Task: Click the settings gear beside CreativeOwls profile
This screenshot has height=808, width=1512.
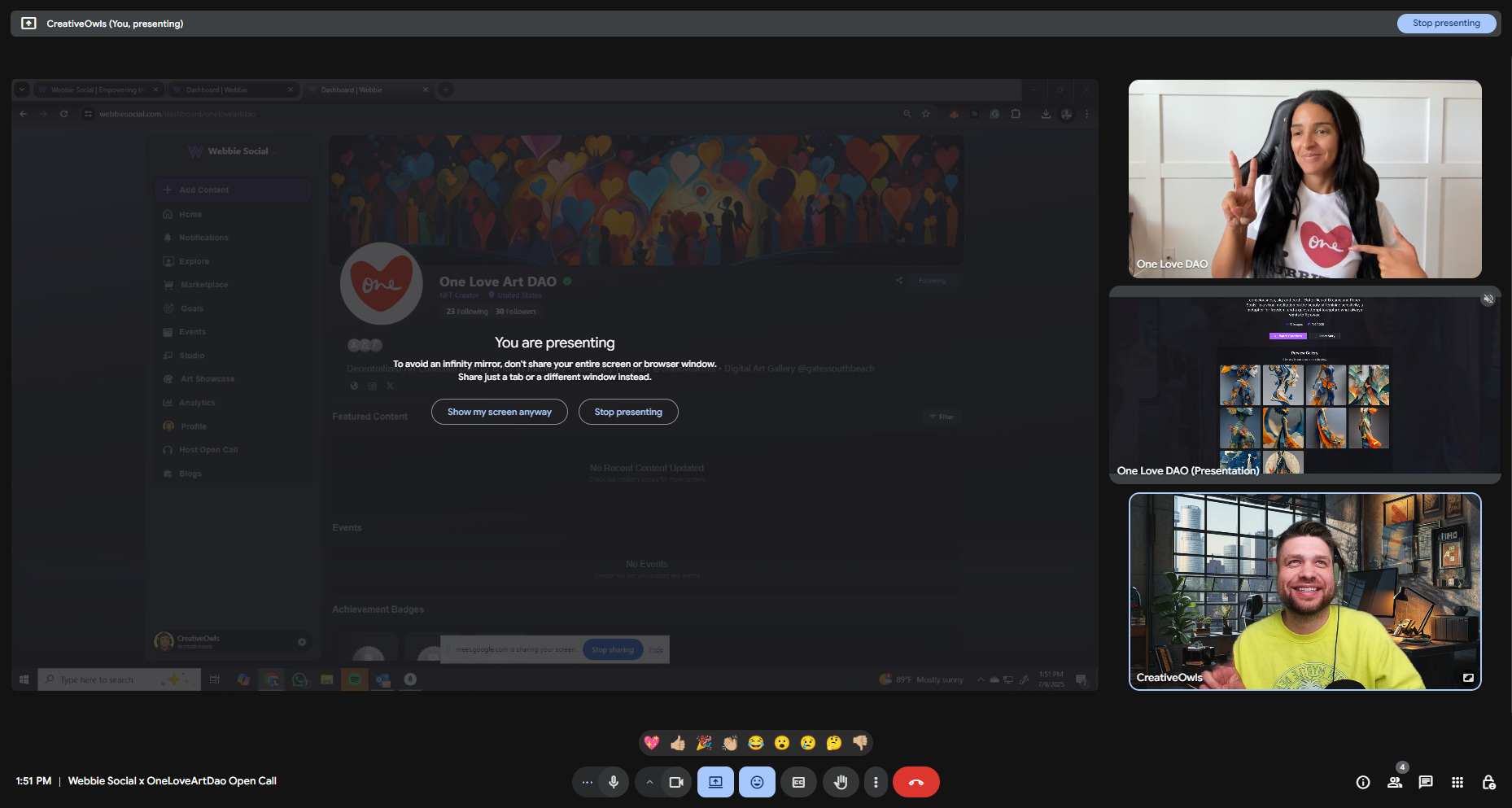Action: (302, 642)
